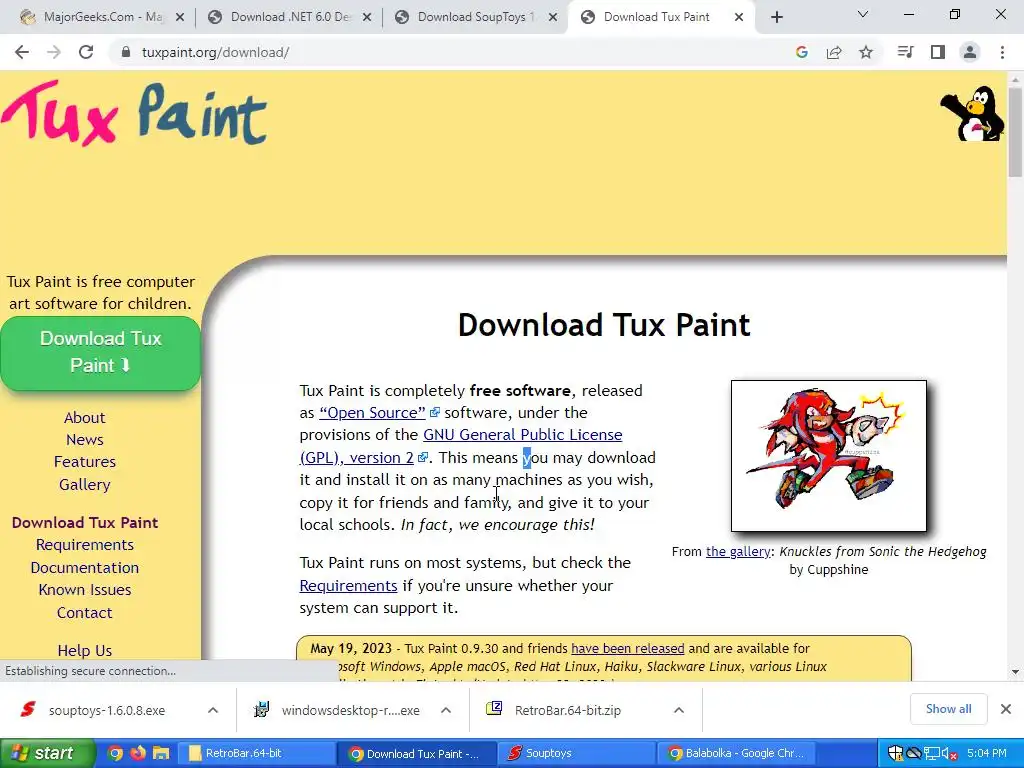This screenshot has width=1024, height=768.
Task: Open the Features sidebar link
Action: click(84, 462)
